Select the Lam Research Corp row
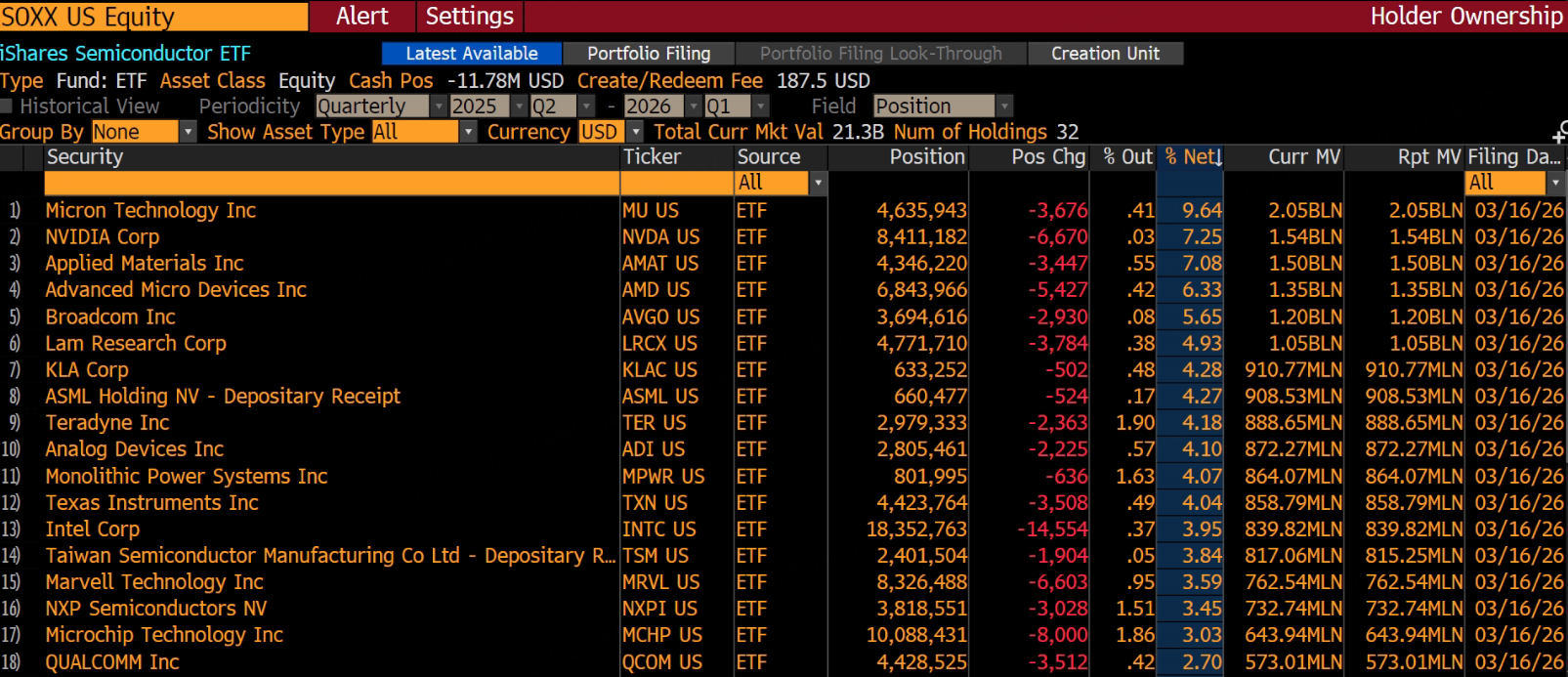This screenshot has width=1568, height=677. (784, 343)
